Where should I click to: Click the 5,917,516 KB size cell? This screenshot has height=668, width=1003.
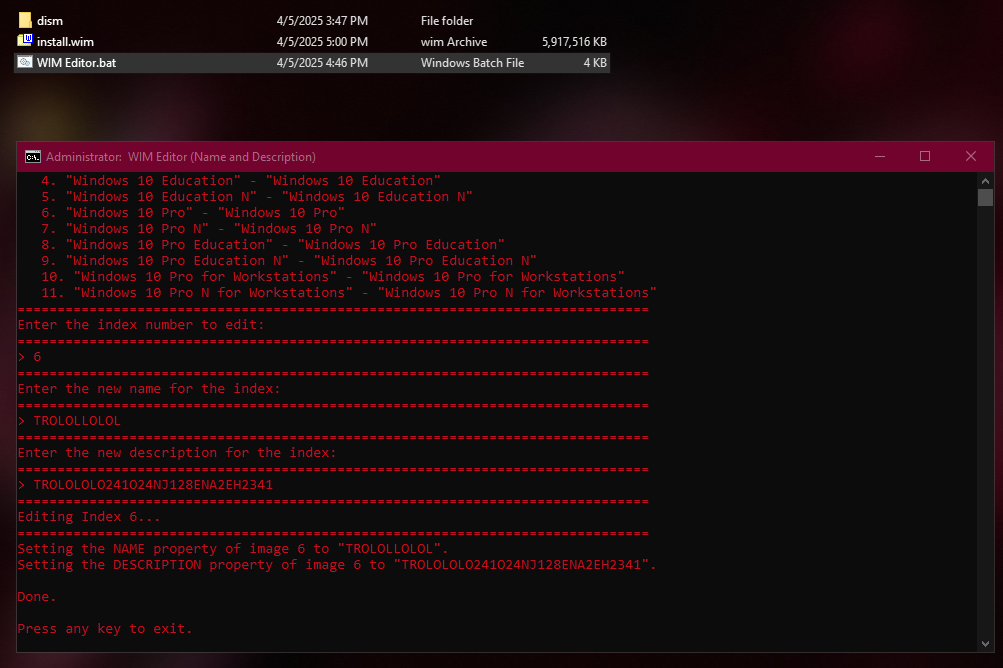click(x=574, y=42)
